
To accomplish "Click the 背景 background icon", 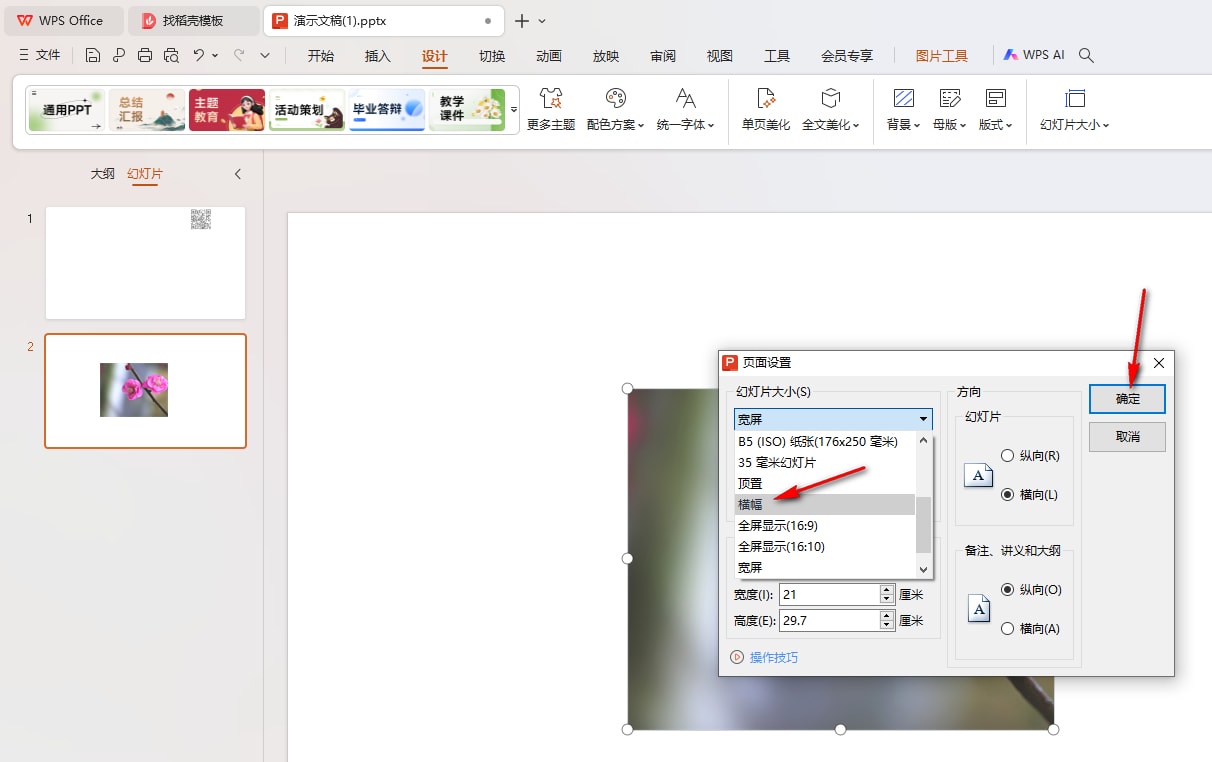I will point(904,98).
